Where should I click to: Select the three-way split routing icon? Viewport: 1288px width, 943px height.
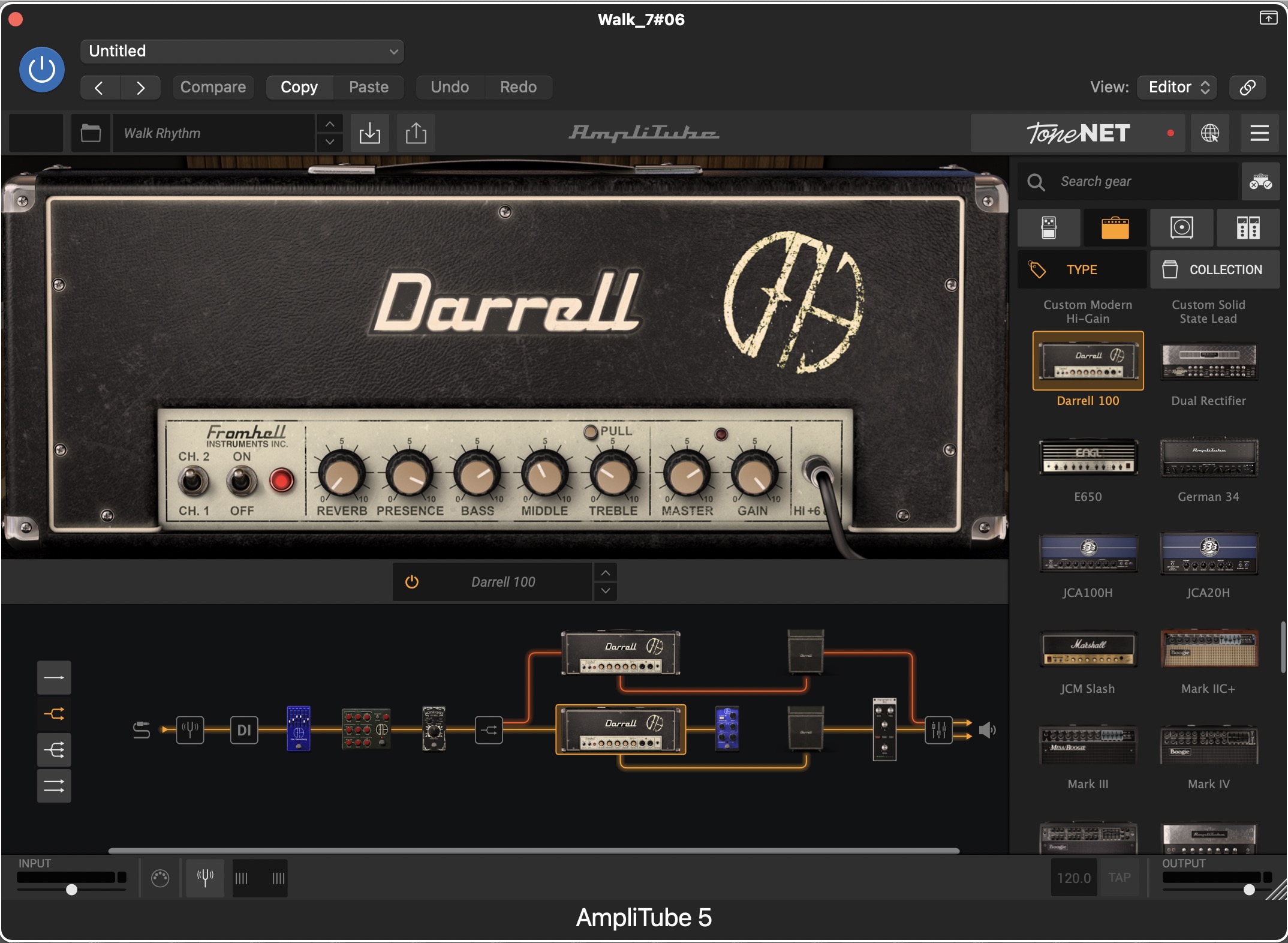(54, 750)
